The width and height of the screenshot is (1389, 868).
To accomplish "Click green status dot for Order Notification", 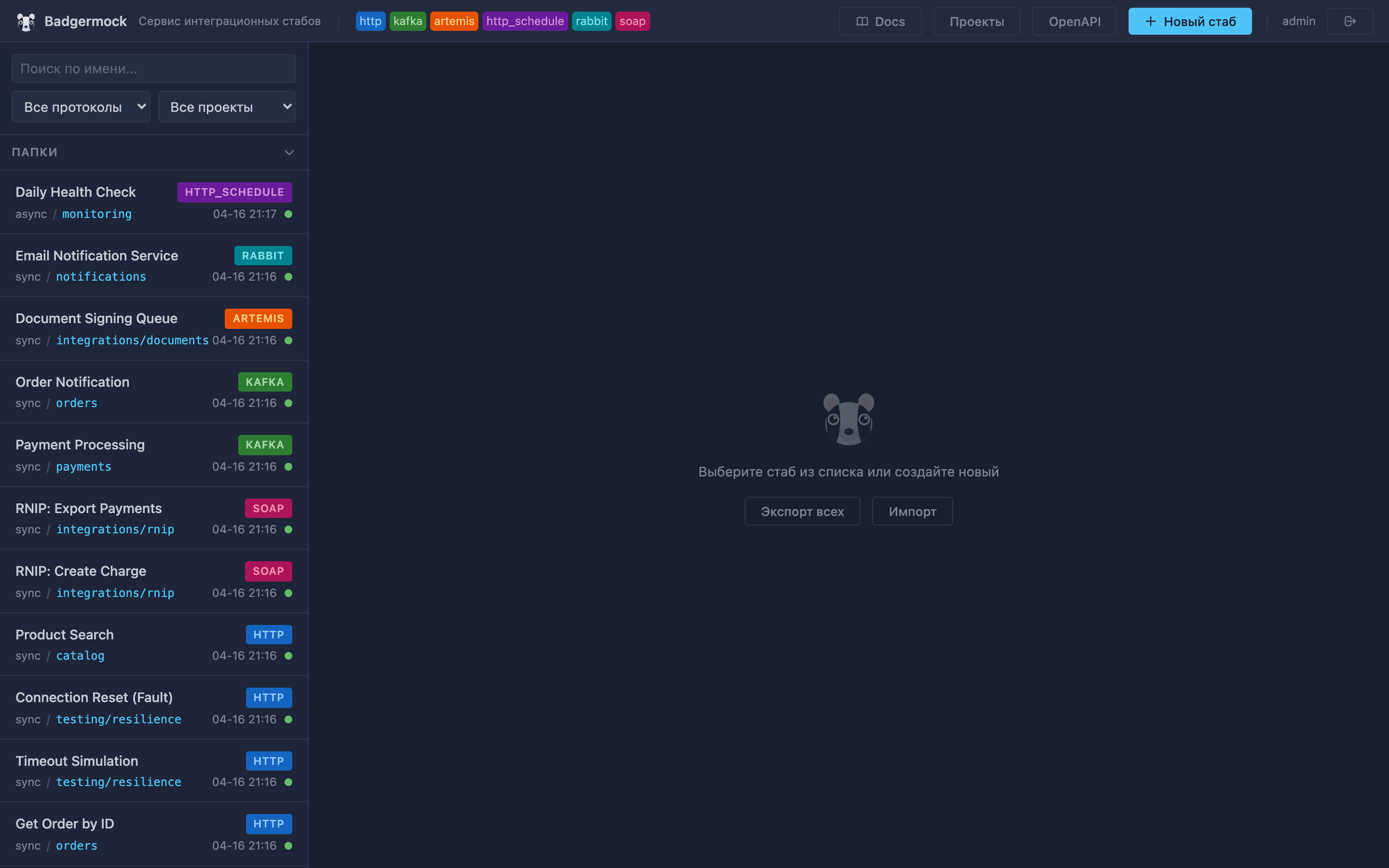I will 289,403.
